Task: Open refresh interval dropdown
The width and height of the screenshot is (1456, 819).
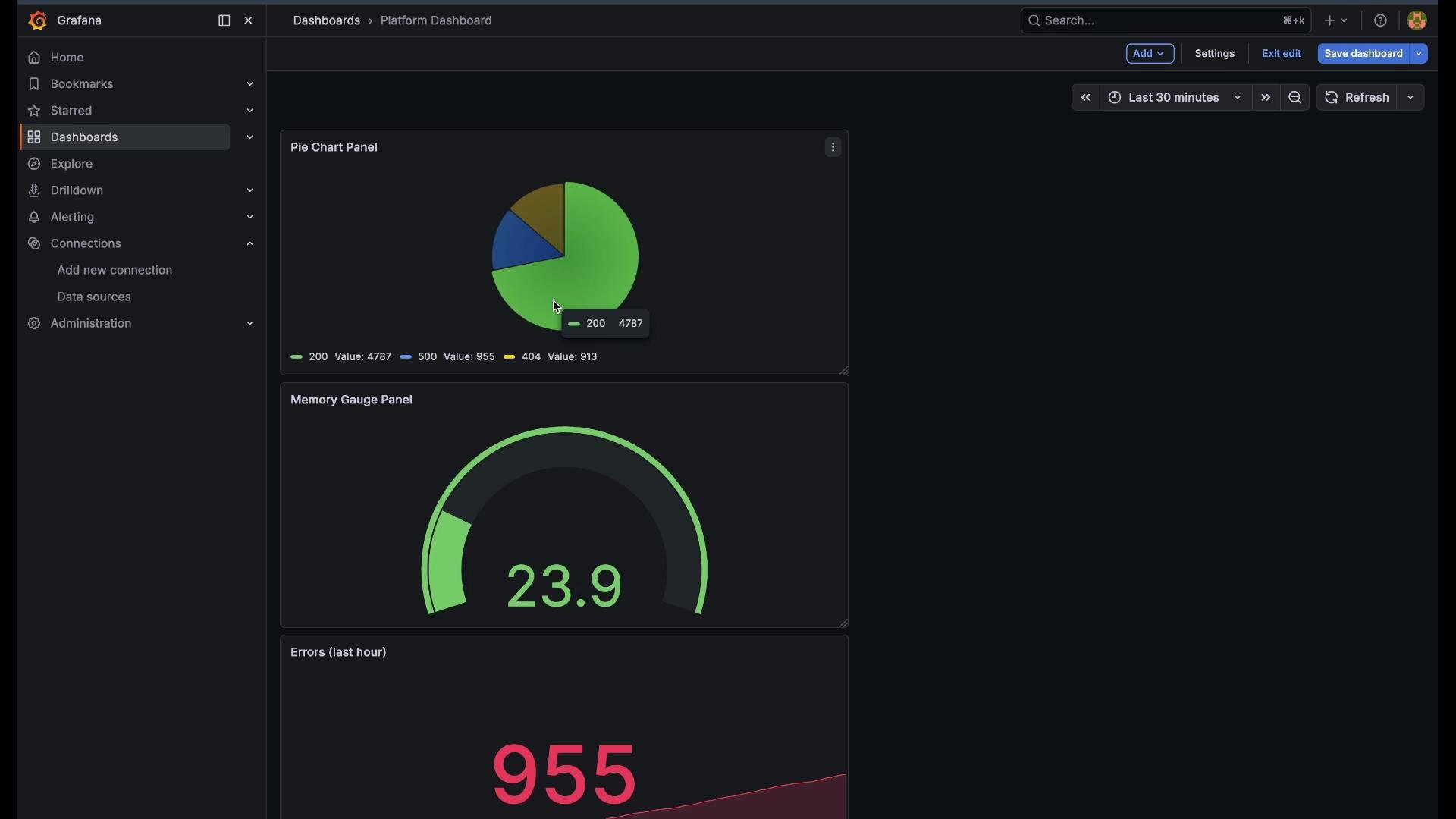Action: click(1411, 98)
